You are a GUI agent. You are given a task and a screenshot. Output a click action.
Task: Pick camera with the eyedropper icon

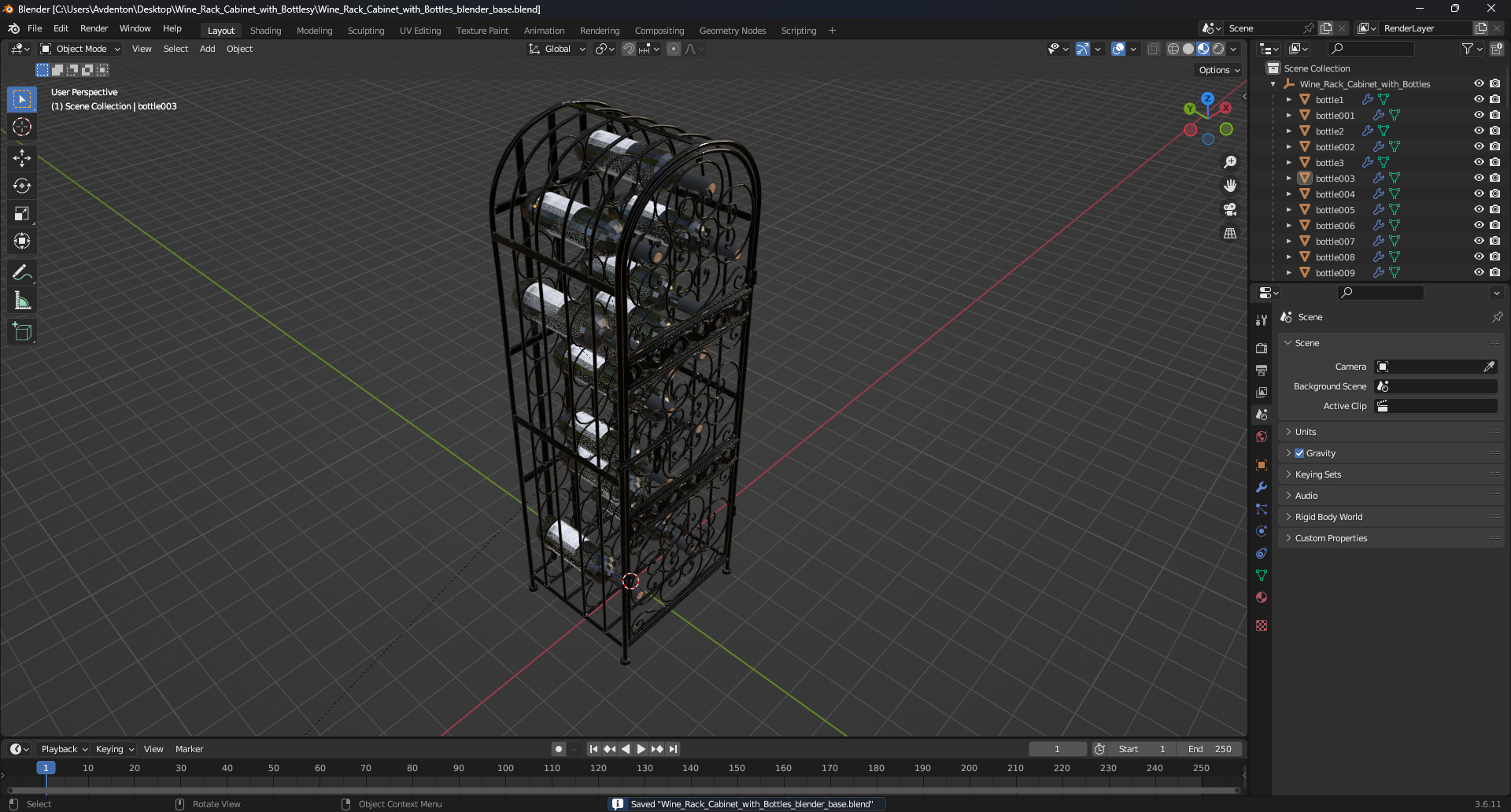tap(1489, 367)
